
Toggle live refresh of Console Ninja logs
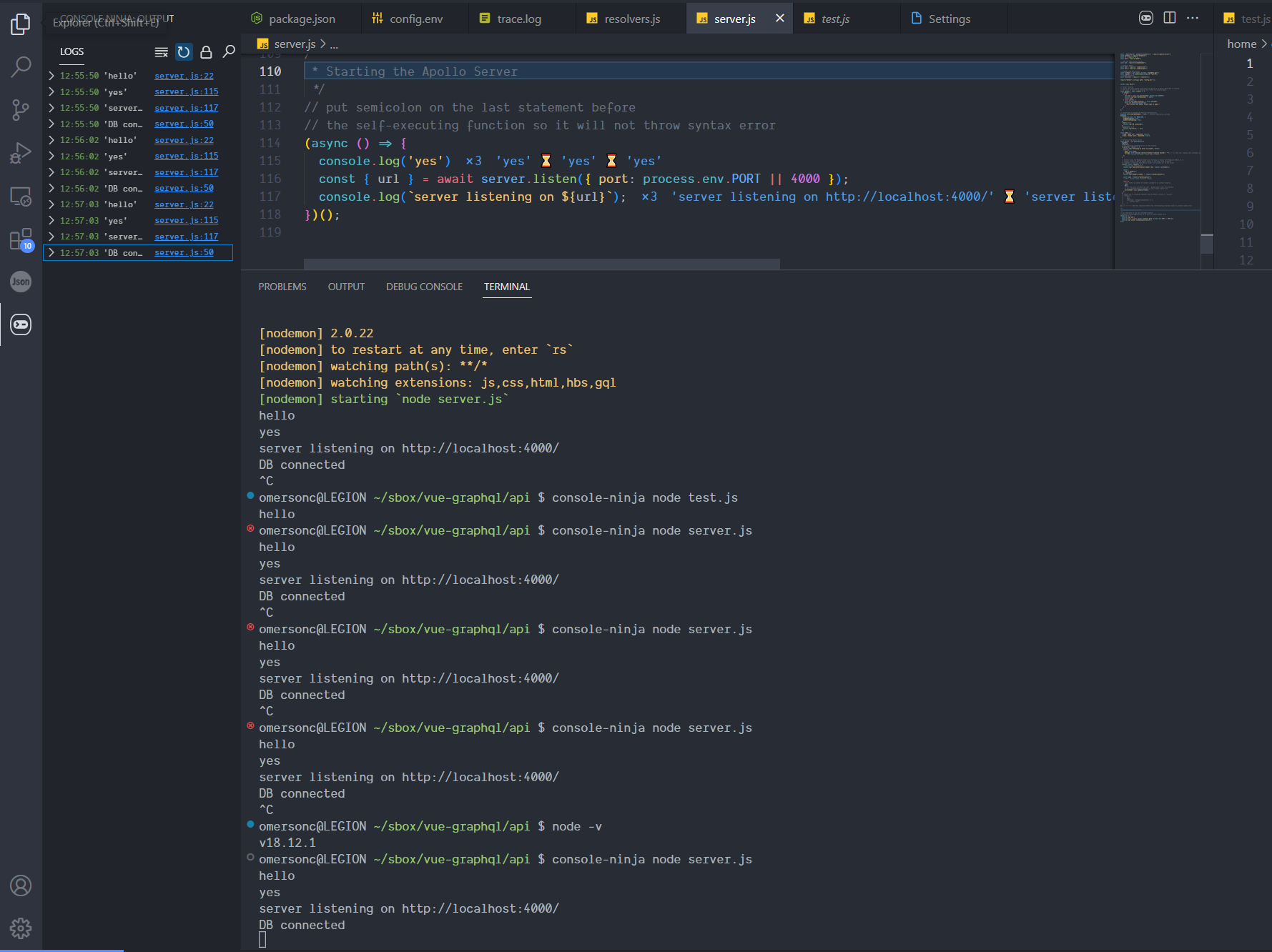point(184,51)
